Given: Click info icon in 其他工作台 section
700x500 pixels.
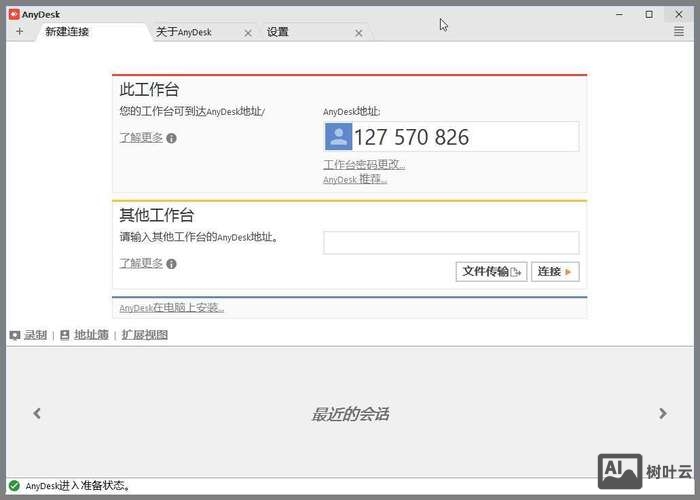Looking at the screenshot, I should (x=171, y=264).
